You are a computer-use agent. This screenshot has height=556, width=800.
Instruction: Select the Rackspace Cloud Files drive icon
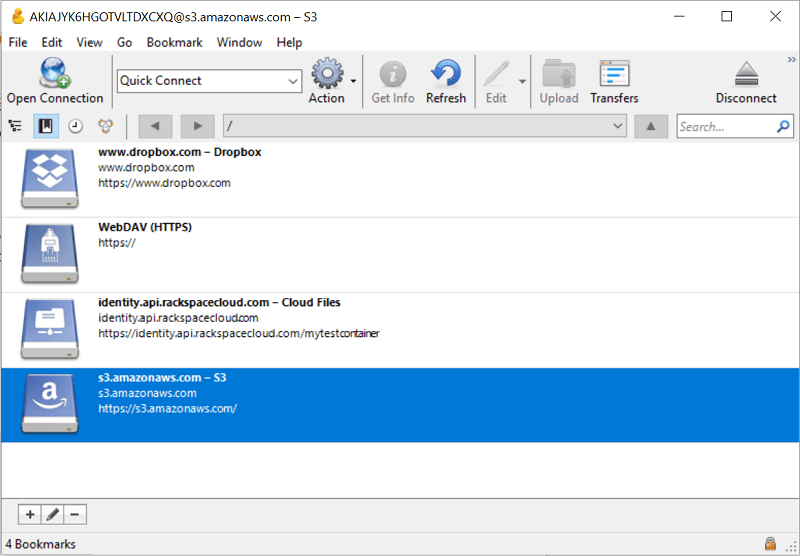[x=49, y=328]
